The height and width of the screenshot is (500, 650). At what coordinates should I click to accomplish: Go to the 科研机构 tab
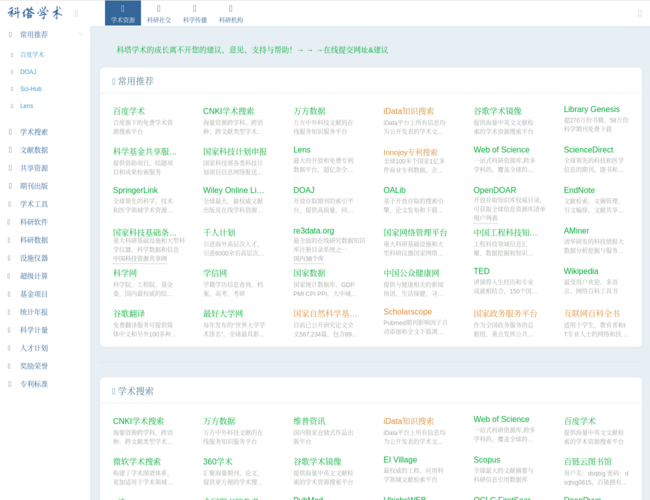[x=231, y=13]
